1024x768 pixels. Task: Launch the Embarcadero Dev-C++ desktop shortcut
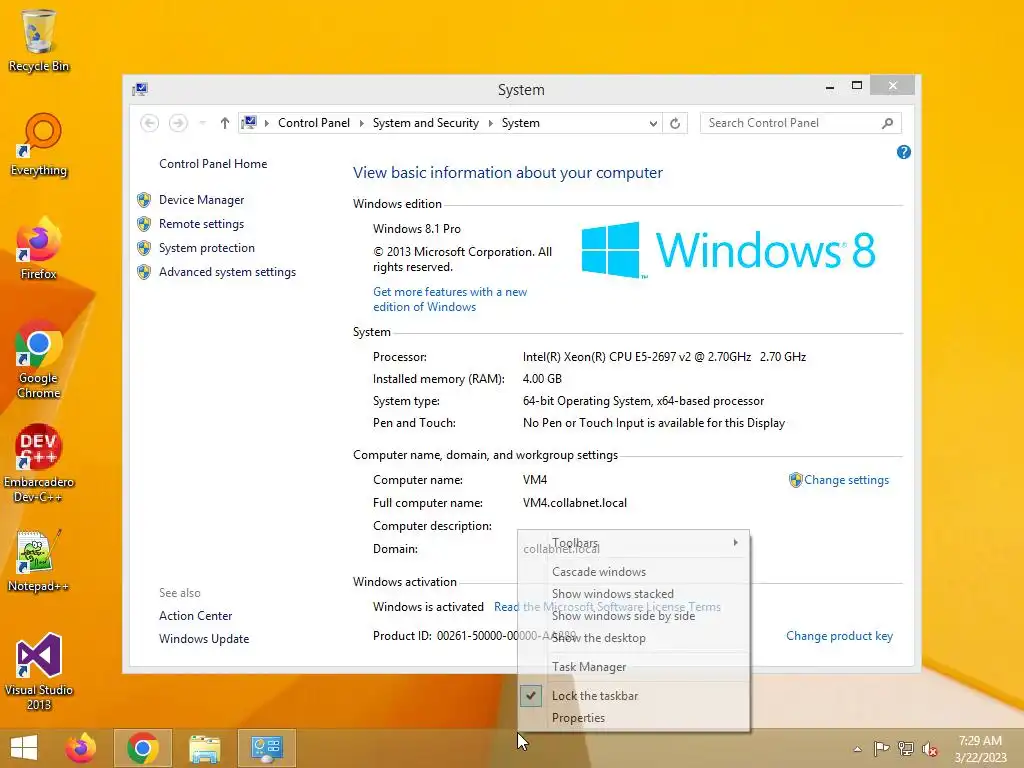click(39, 464)
